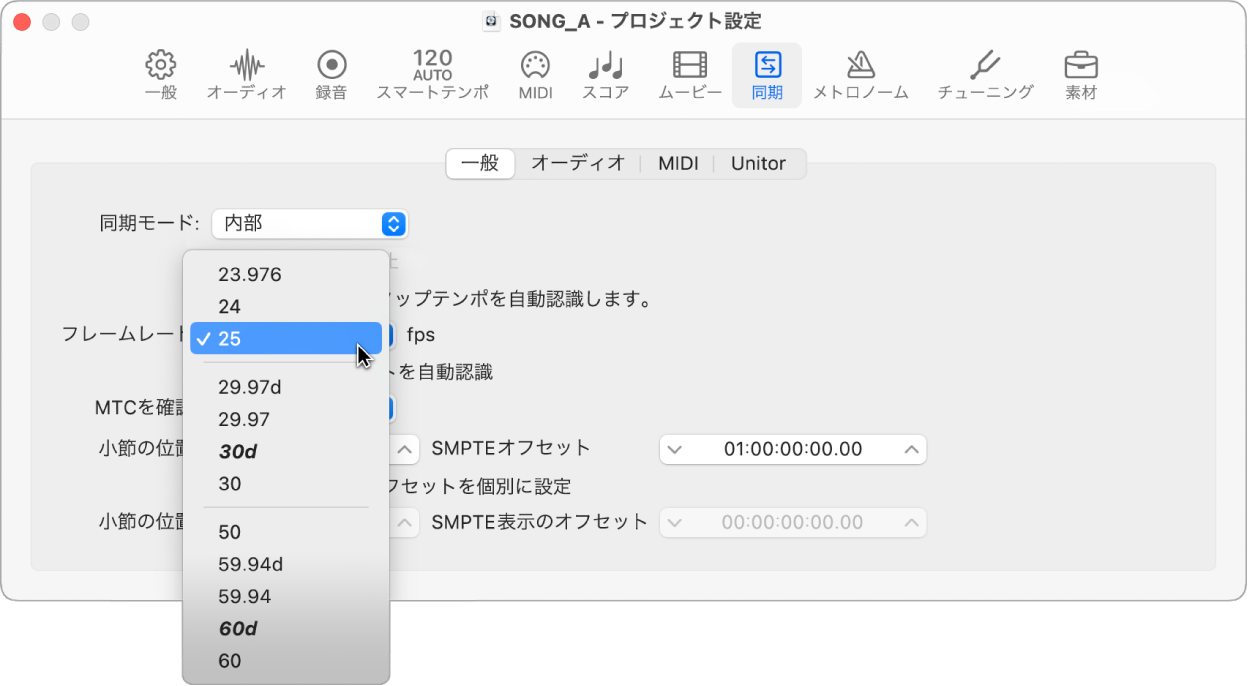
Task: Switch to the Unitor tab
Action: click(759, 164)
